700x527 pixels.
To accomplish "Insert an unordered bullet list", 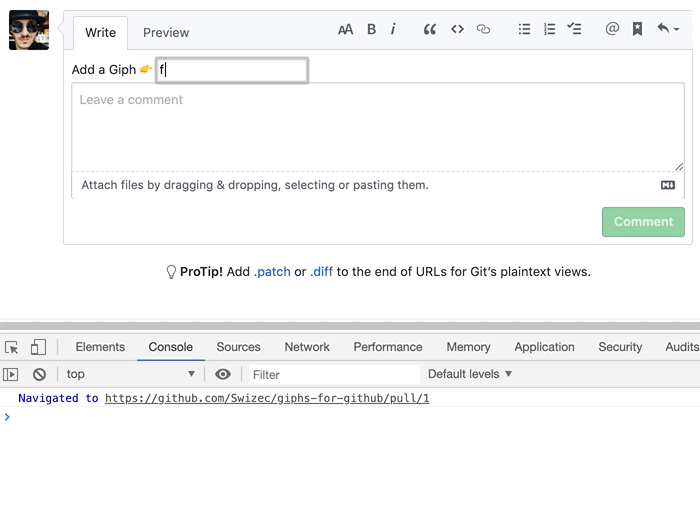I will coord(524,30).
